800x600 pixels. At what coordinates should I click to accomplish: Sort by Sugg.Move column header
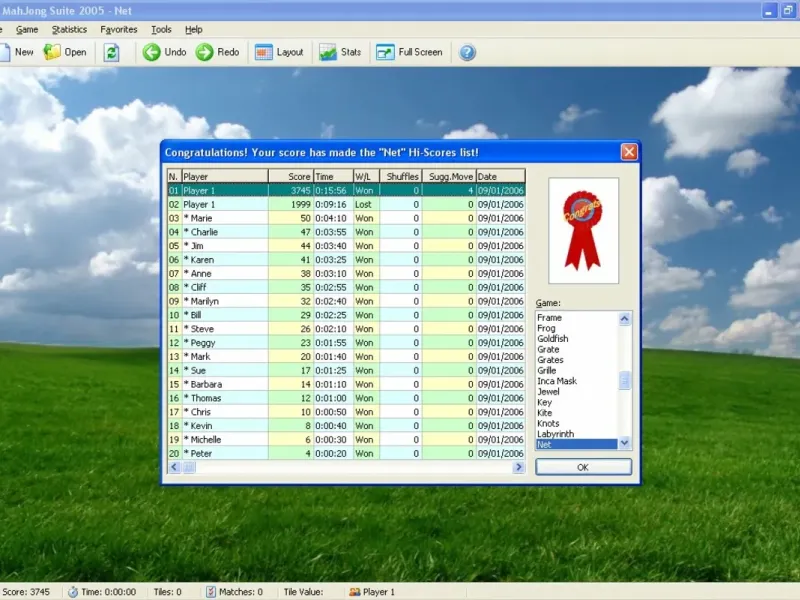(449, 177)
